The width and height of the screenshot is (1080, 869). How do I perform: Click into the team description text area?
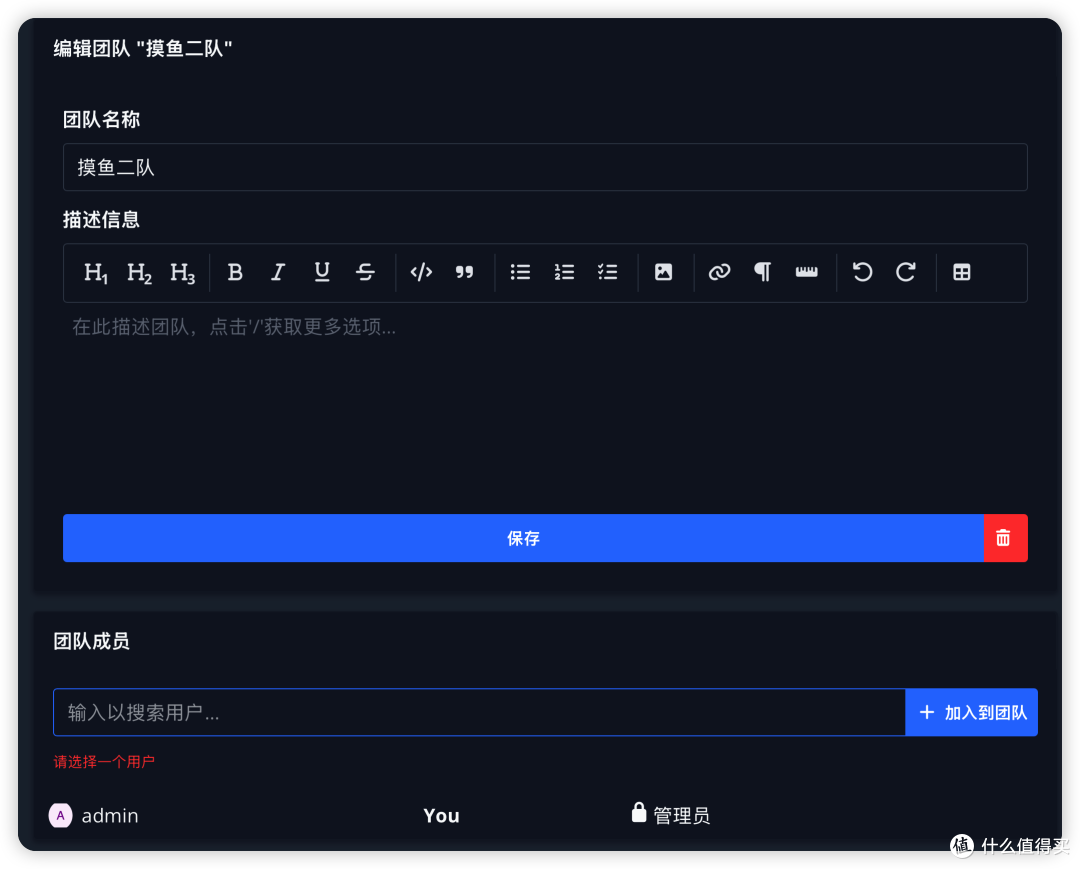coord(545,406)
